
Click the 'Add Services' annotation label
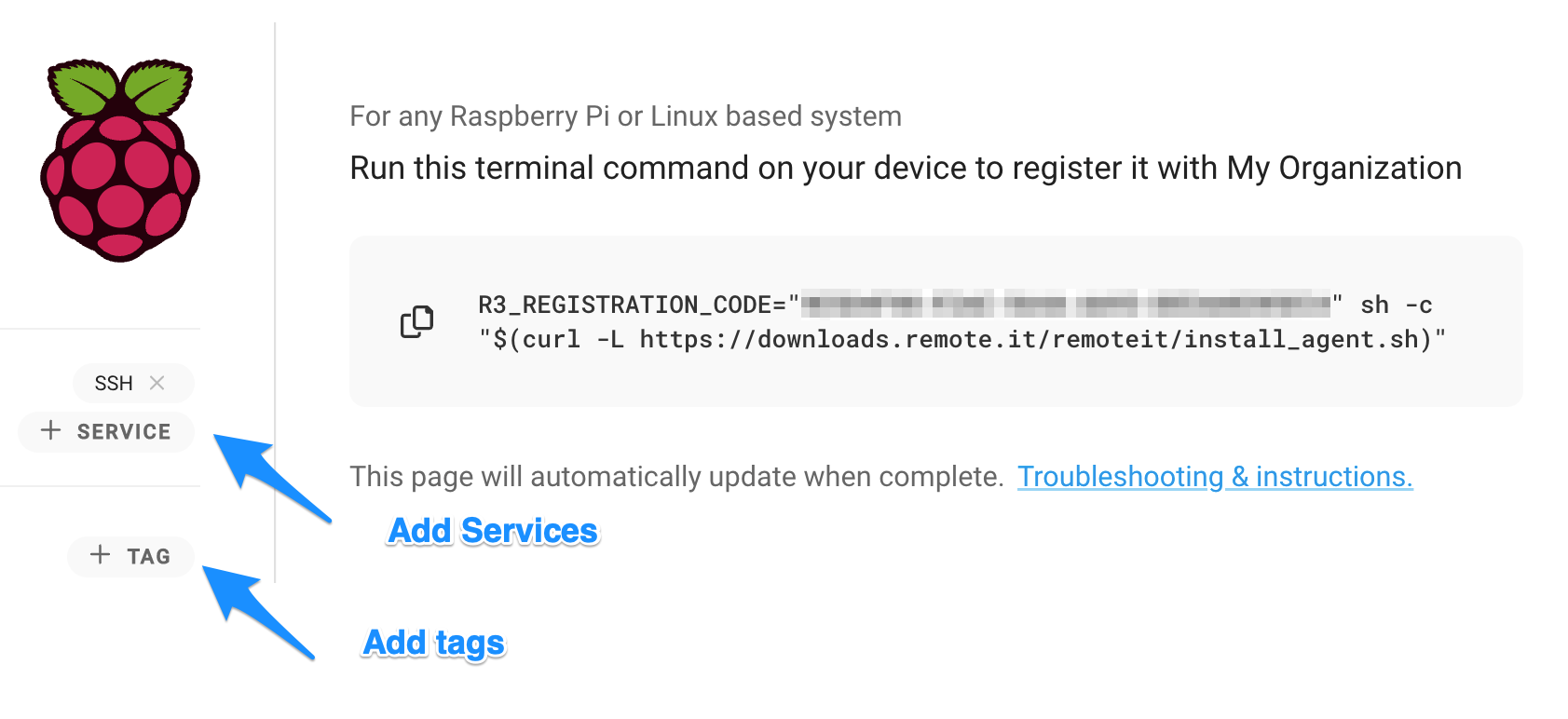pos(493,531)
